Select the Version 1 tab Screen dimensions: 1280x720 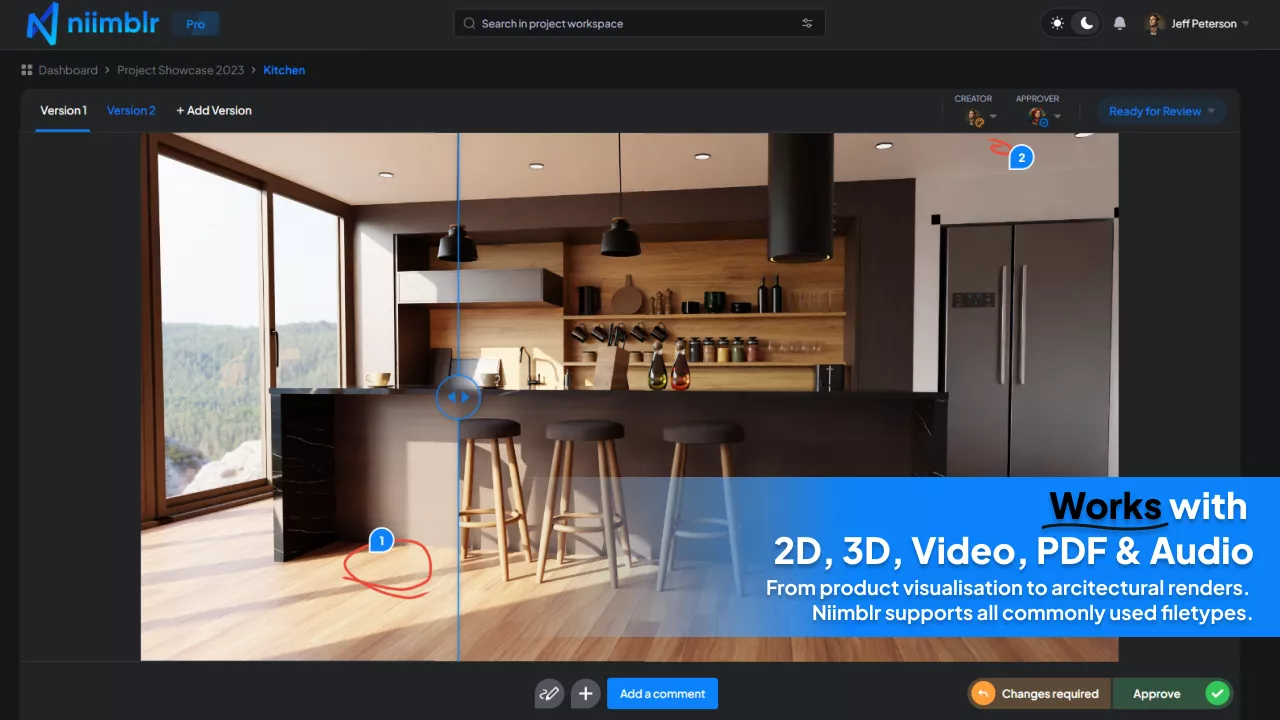(x=63, y=111)
